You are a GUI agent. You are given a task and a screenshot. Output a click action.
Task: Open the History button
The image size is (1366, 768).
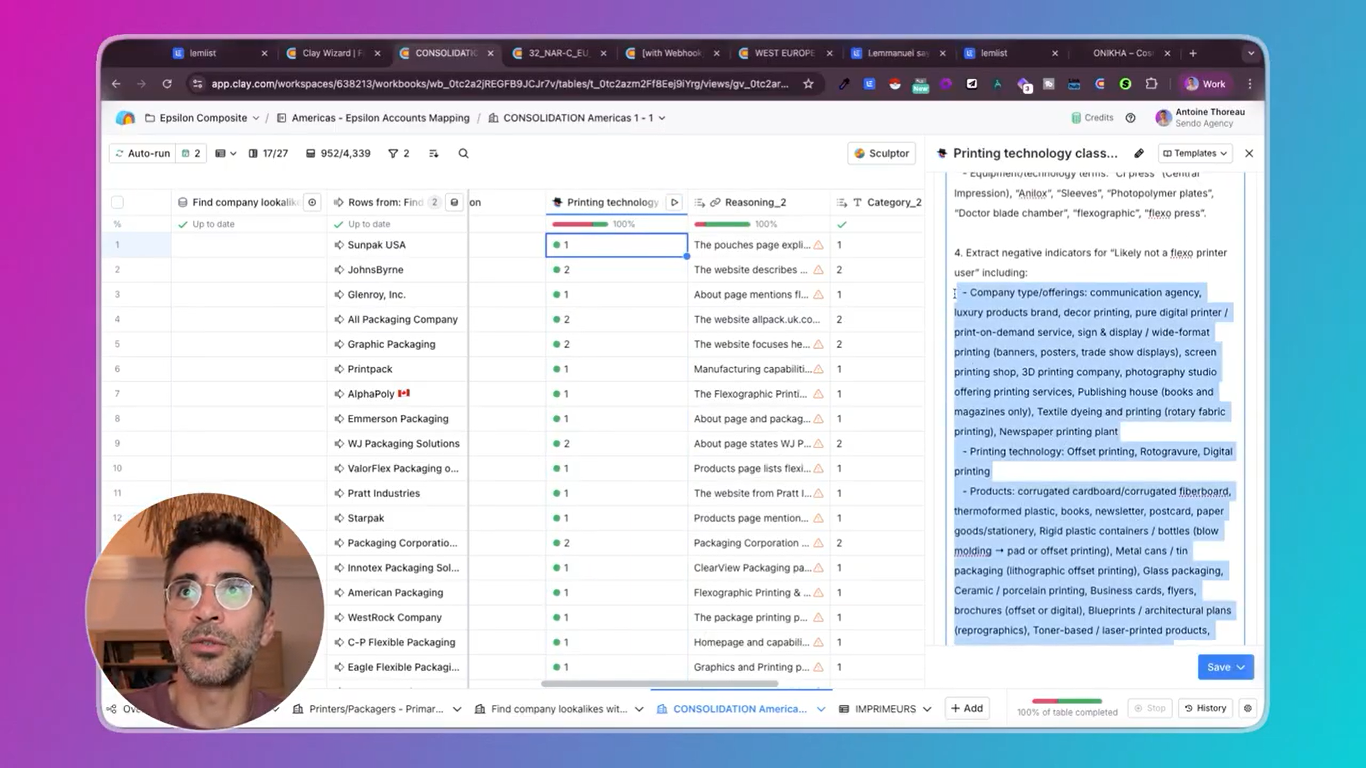1205,708
